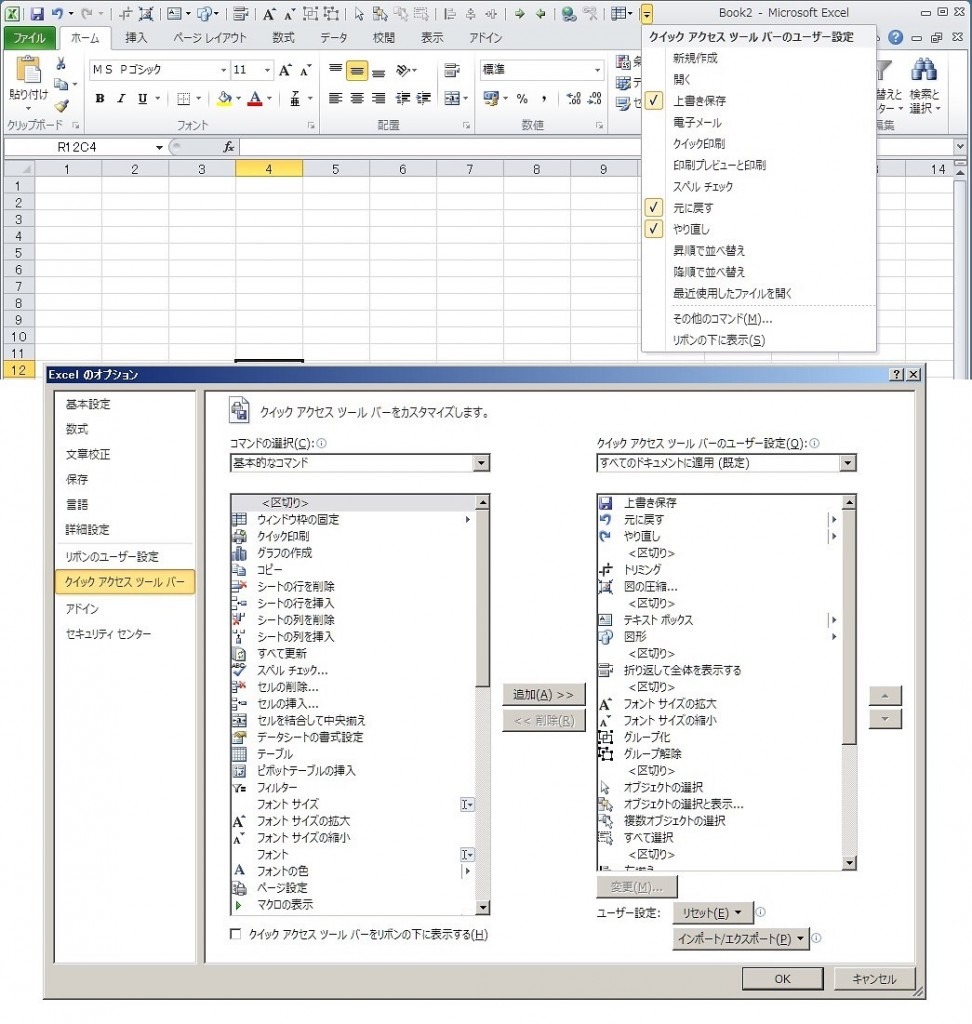Click the Percent style icon
The height and width of the screenshot is (1024, 972).
[522, 99]
